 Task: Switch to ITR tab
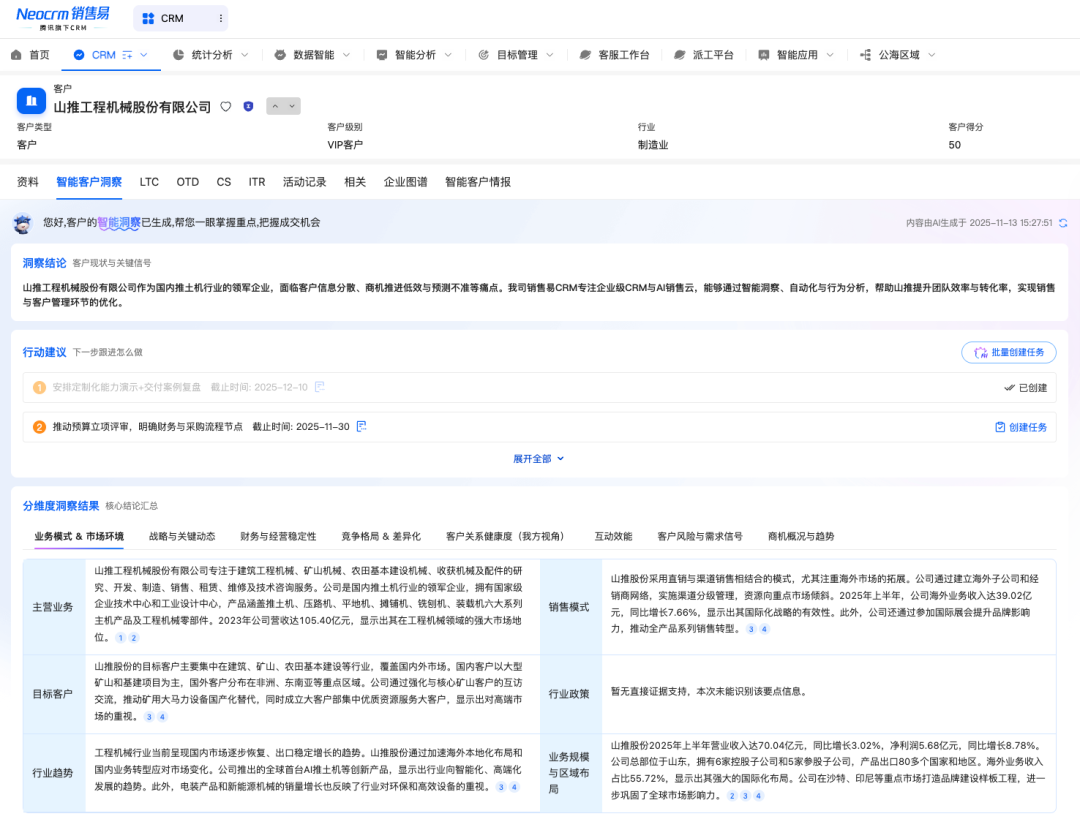[257, 182]
